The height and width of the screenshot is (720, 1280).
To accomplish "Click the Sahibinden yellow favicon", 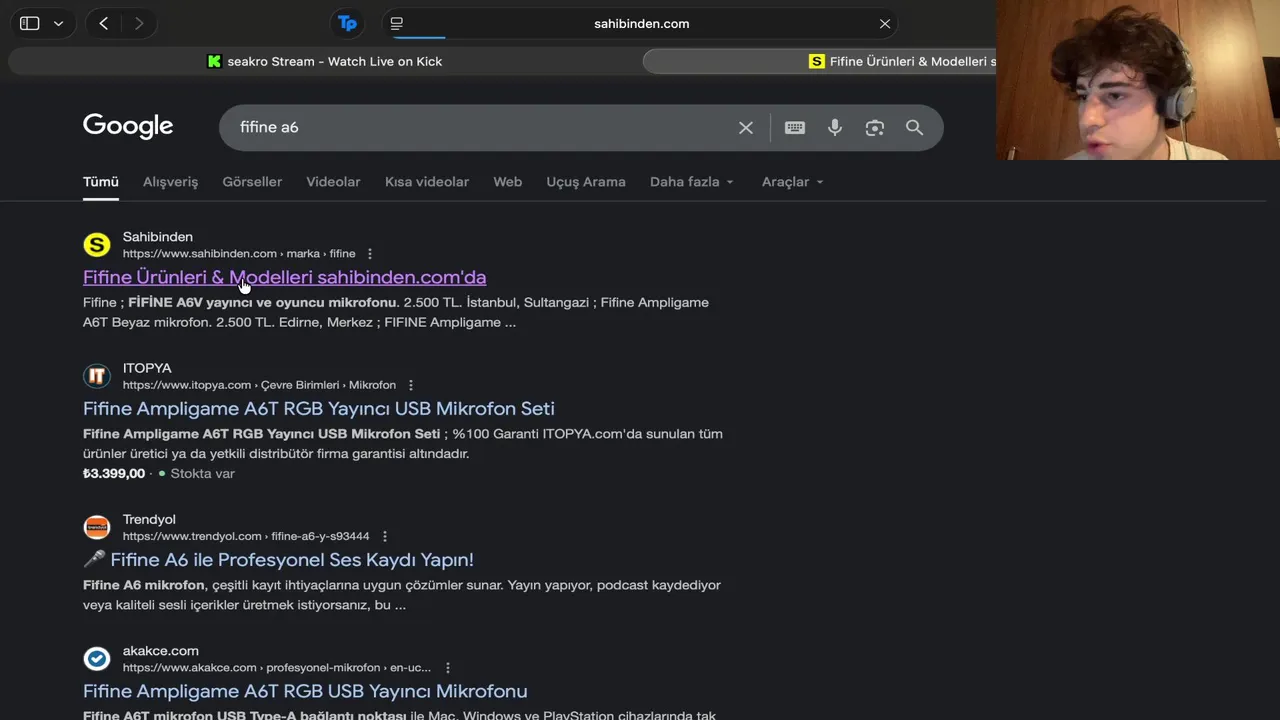I will 97,245.
